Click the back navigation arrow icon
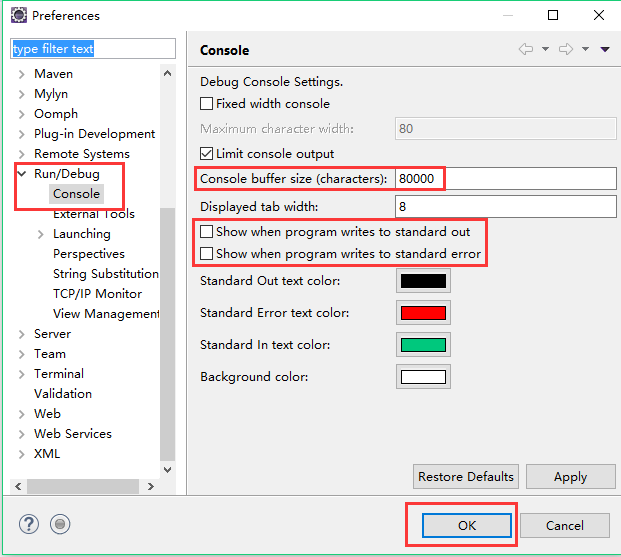The width and height of the screenshot is (621, 557). [x=526, y=49]
